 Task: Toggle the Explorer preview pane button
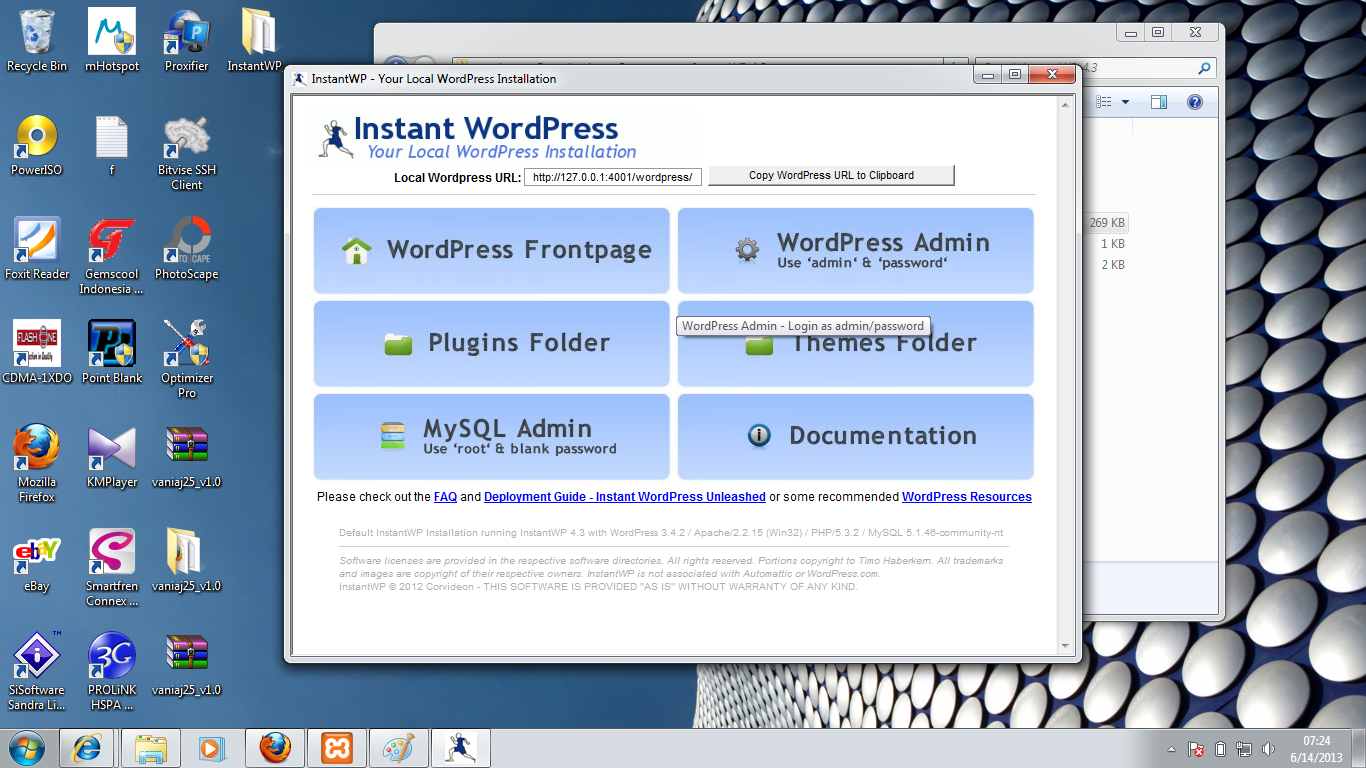[x=1159, y=102]
